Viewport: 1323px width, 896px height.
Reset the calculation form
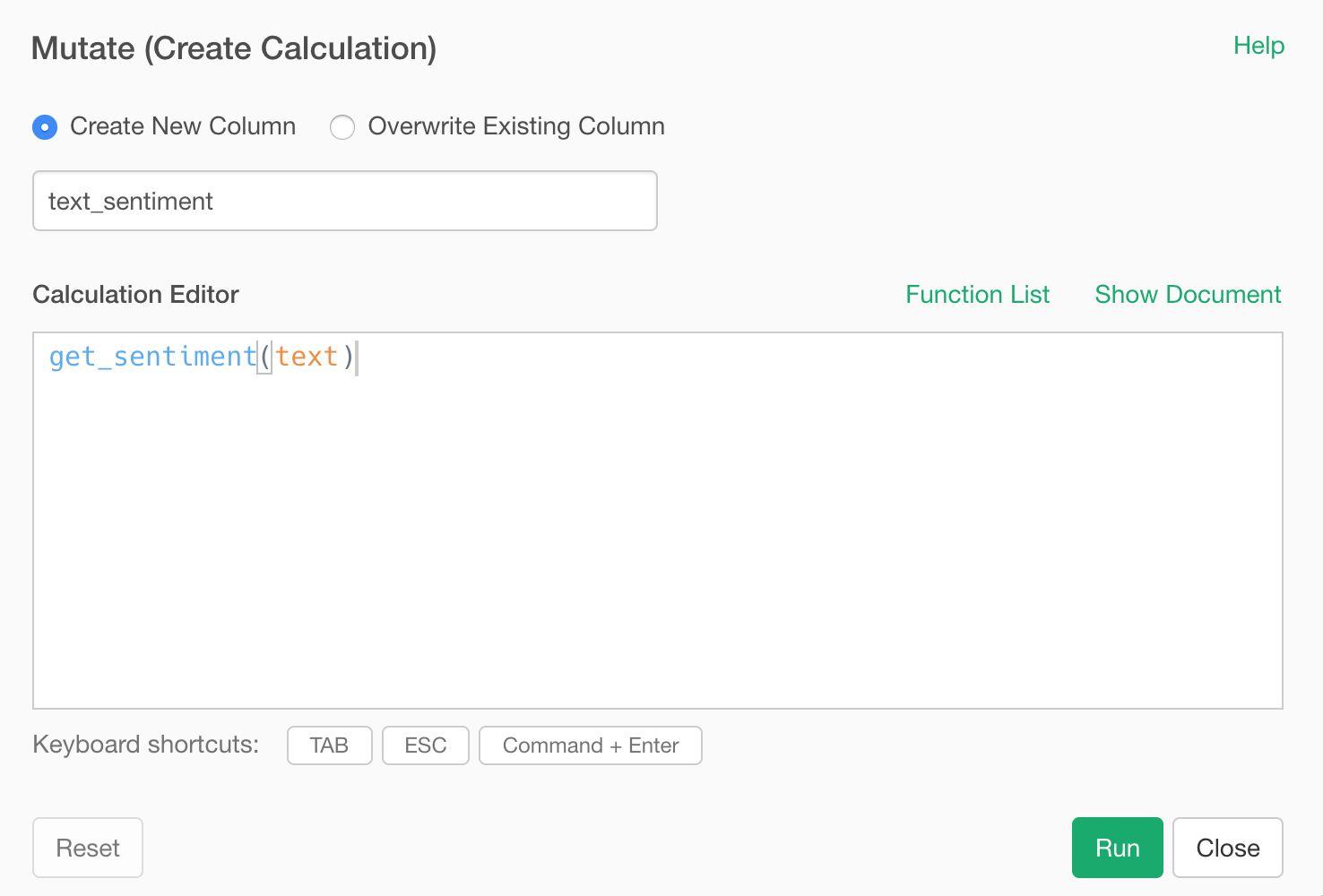(x=87, y=848)
